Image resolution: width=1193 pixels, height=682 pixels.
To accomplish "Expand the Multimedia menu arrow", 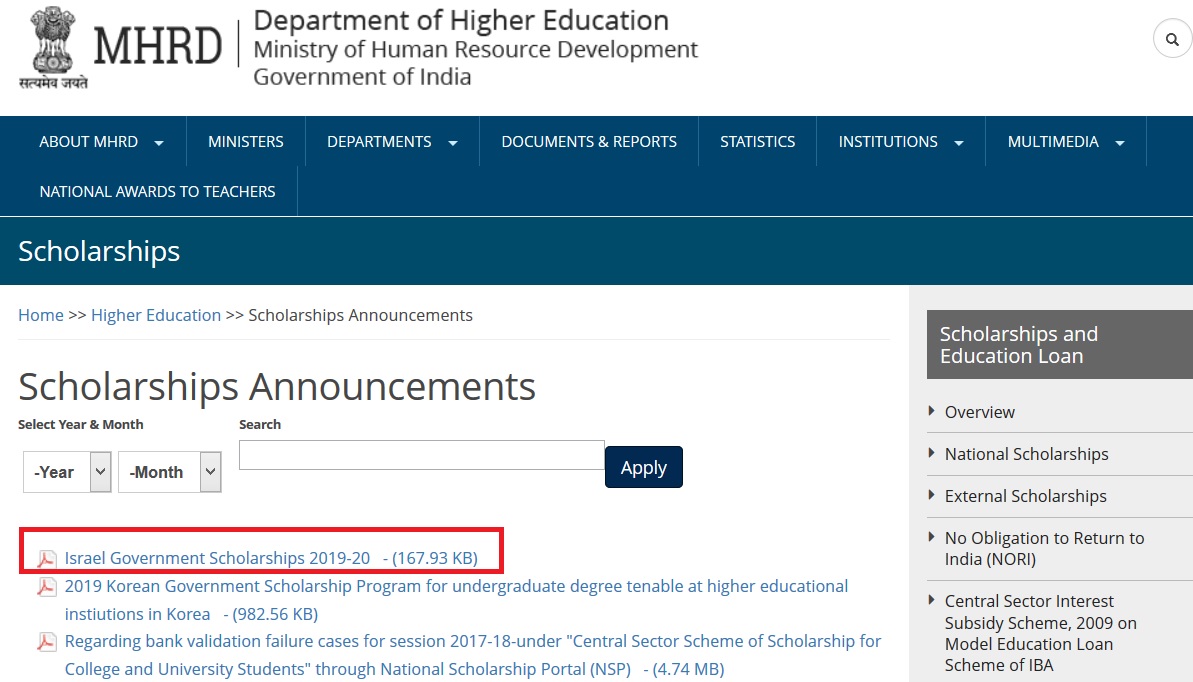I will click(x=1120, y=143).
